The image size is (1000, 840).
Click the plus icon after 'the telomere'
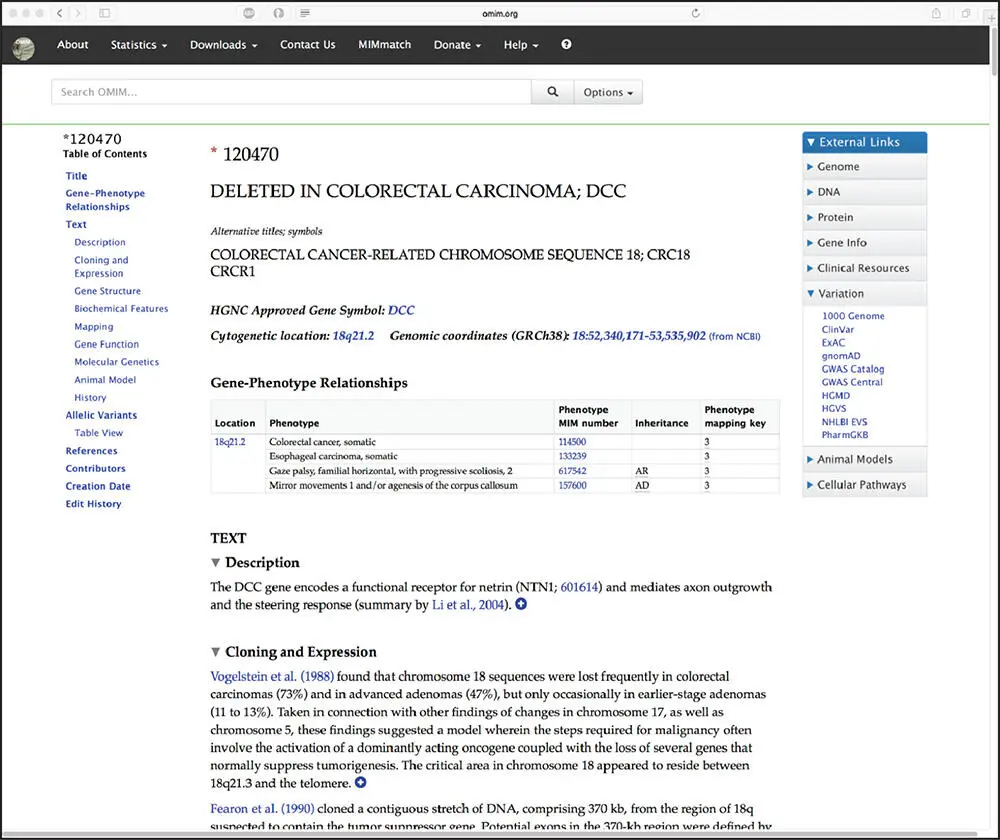[x=361, y=783]
